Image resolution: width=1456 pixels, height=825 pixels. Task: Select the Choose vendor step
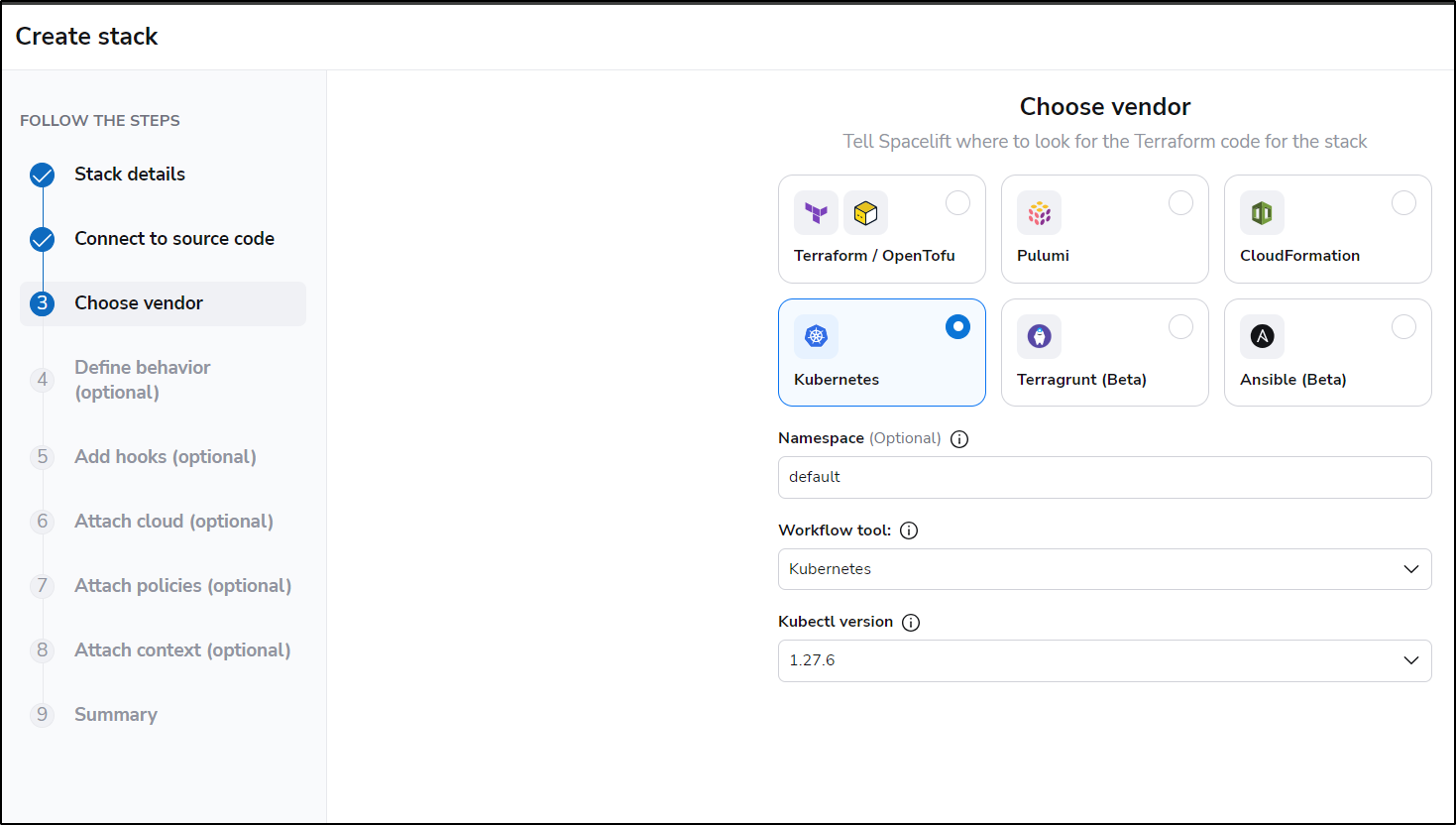click(163, 303)
